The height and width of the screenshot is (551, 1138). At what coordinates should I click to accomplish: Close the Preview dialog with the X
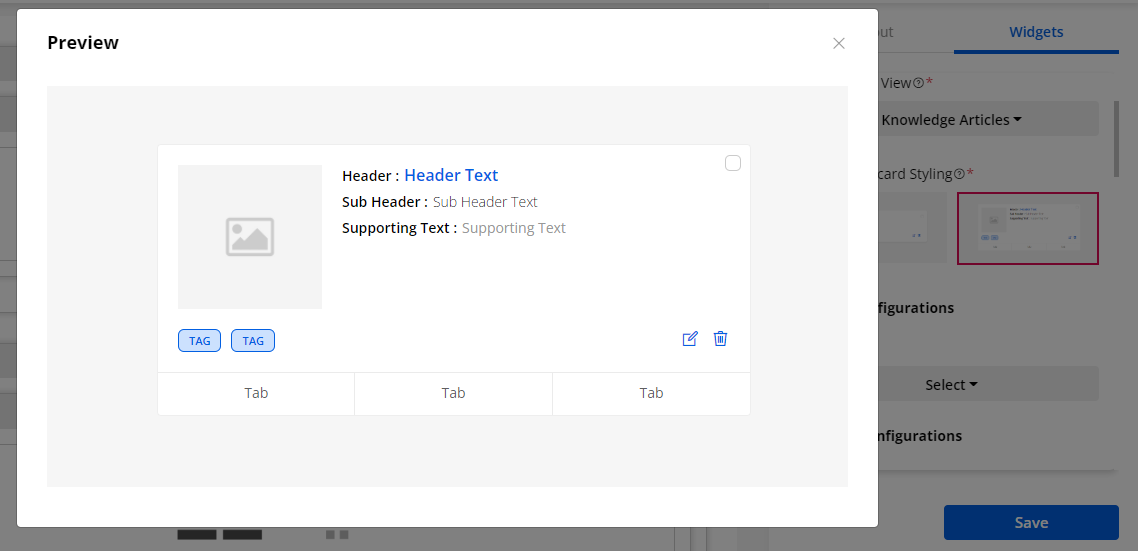tap(839, 43)
